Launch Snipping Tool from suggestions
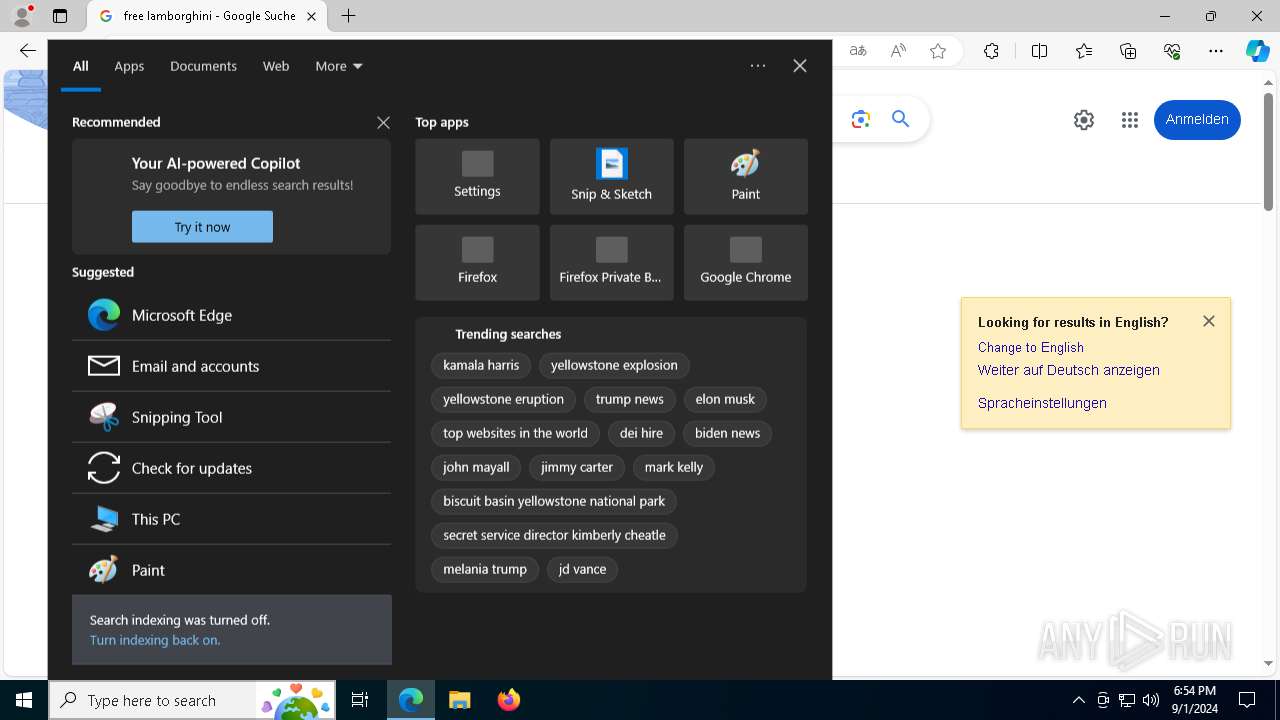 tap(231, 417)
